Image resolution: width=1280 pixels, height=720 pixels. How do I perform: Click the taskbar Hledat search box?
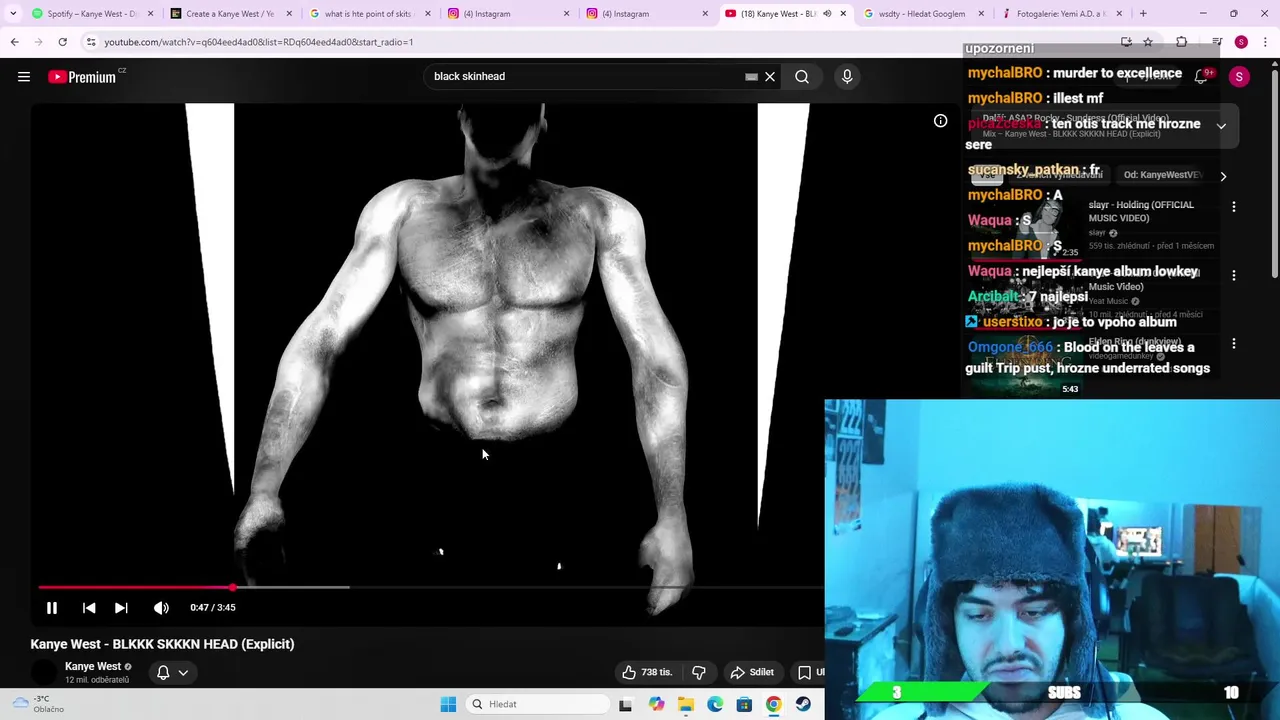coord(537,705)
